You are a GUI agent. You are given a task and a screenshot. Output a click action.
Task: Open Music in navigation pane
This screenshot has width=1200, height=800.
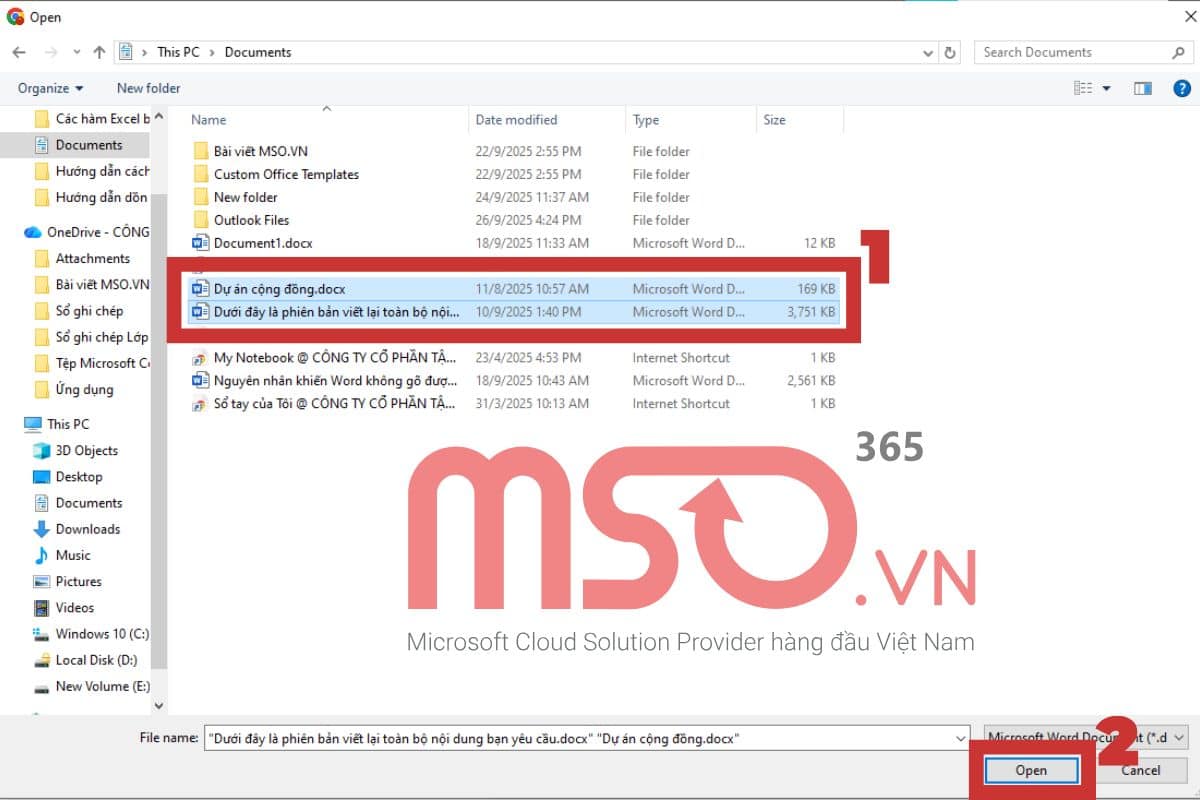[x=62, y=555]
